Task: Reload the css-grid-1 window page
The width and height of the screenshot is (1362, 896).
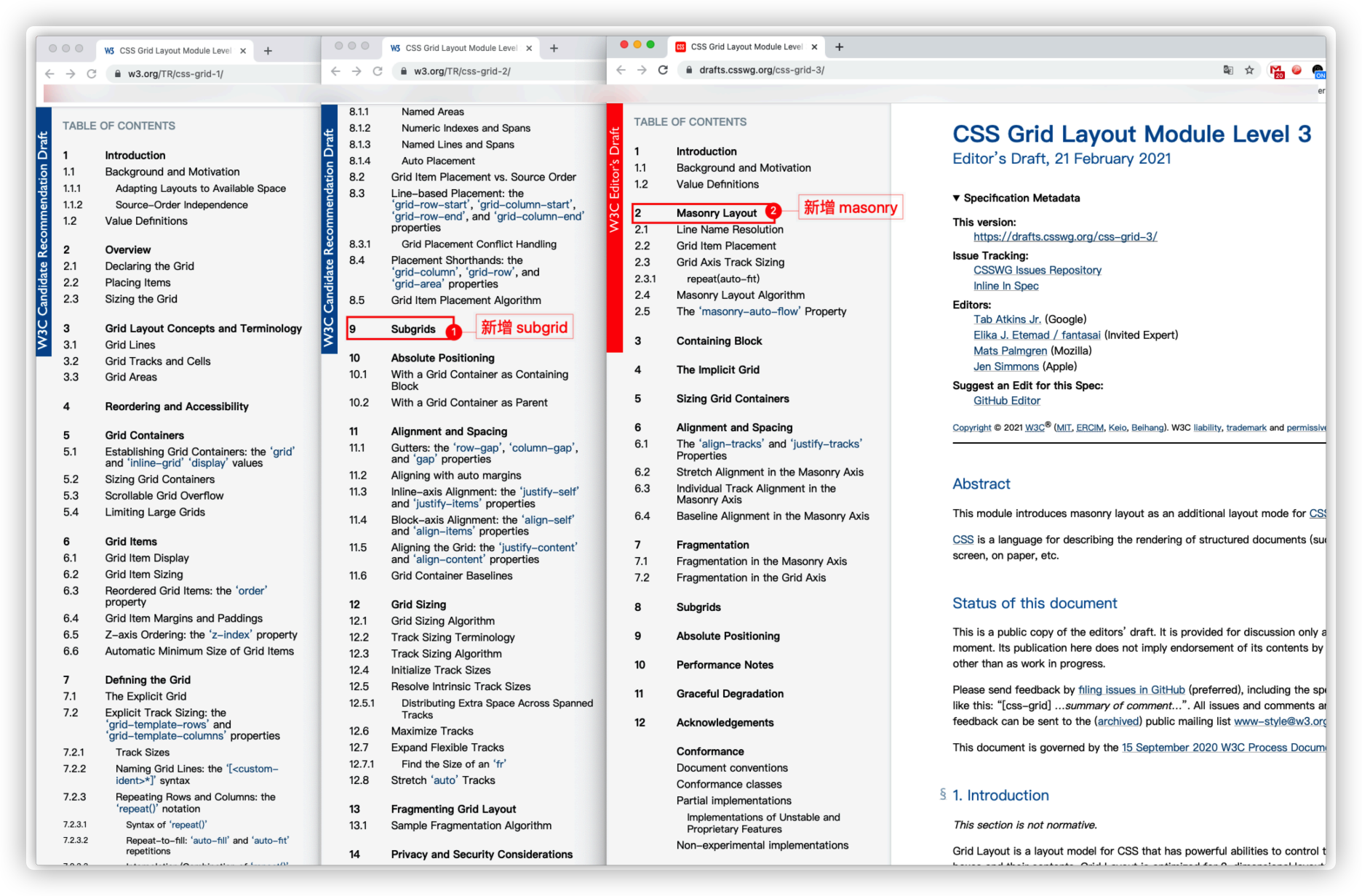Action: pos(92,73)
